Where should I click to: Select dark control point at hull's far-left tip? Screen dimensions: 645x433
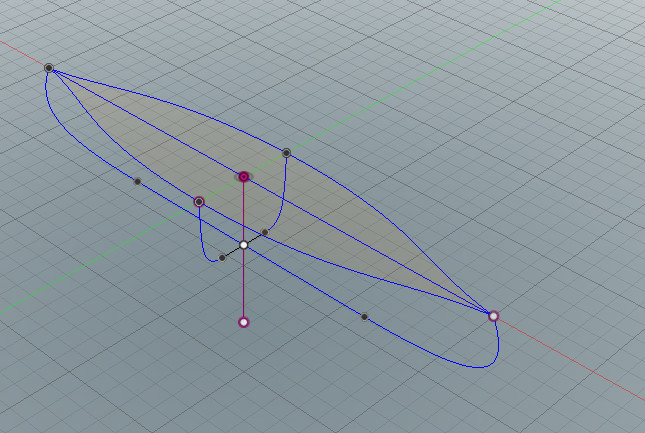click(x=49, y=68)
